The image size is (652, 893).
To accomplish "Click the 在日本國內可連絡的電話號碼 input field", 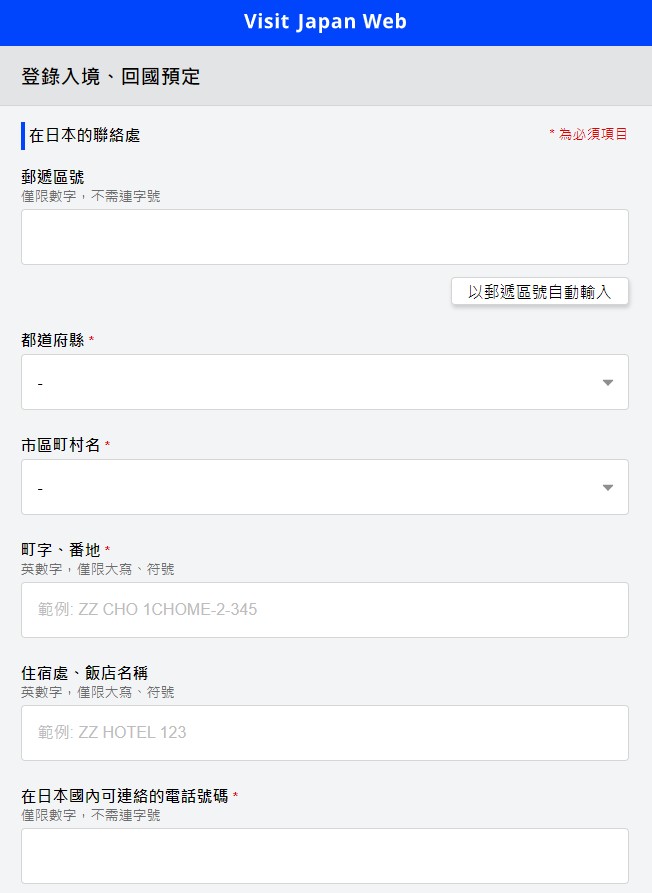I will point(324,856).
